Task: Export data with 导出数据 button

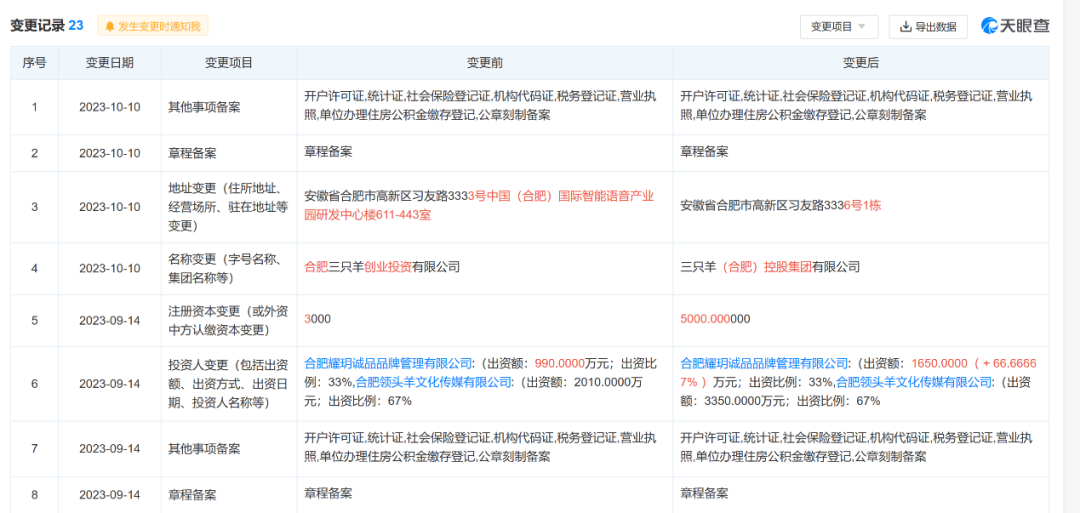Action: point(928,27)
